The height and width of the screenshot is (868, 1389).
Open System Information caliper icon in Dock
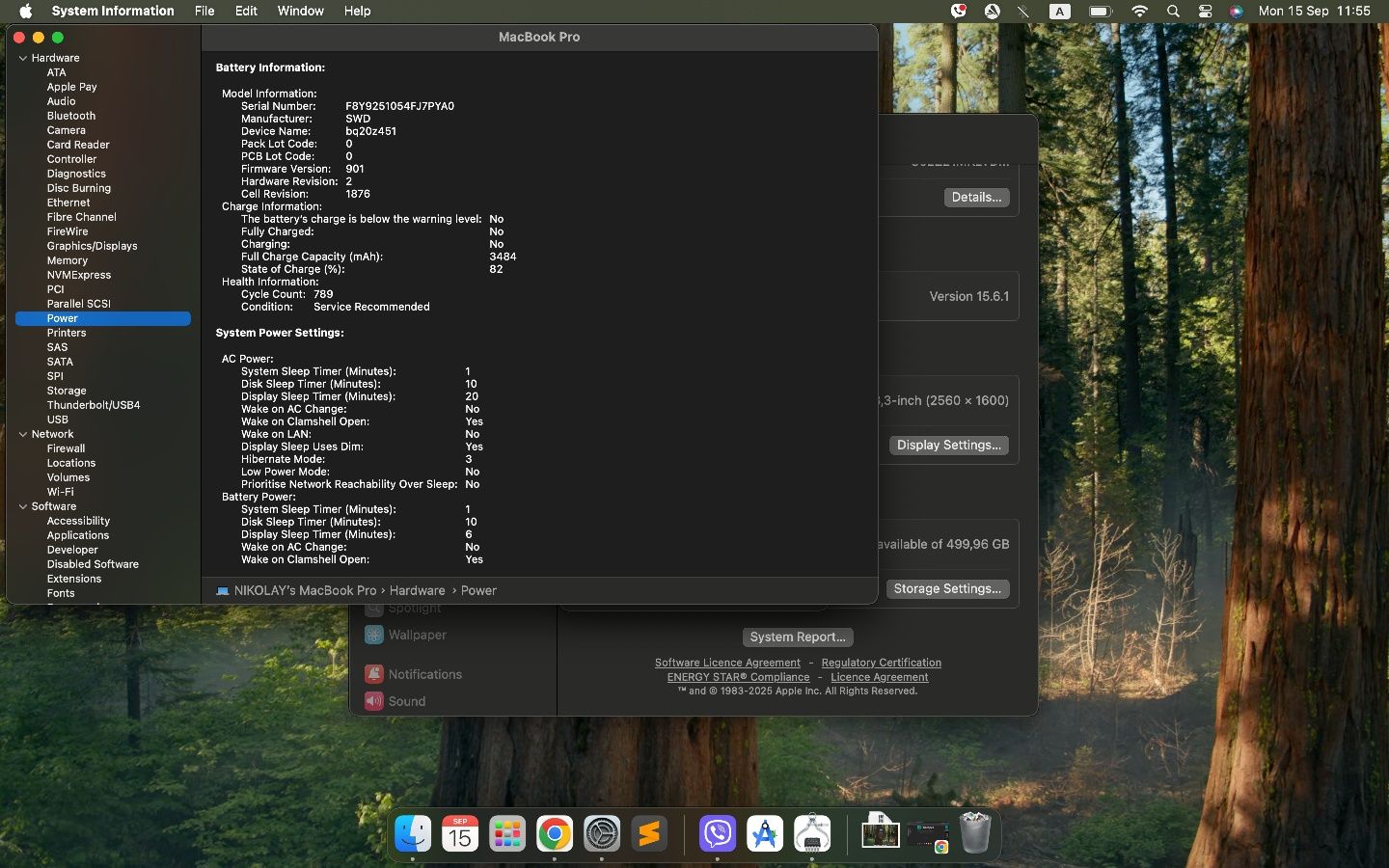point(812,834)
